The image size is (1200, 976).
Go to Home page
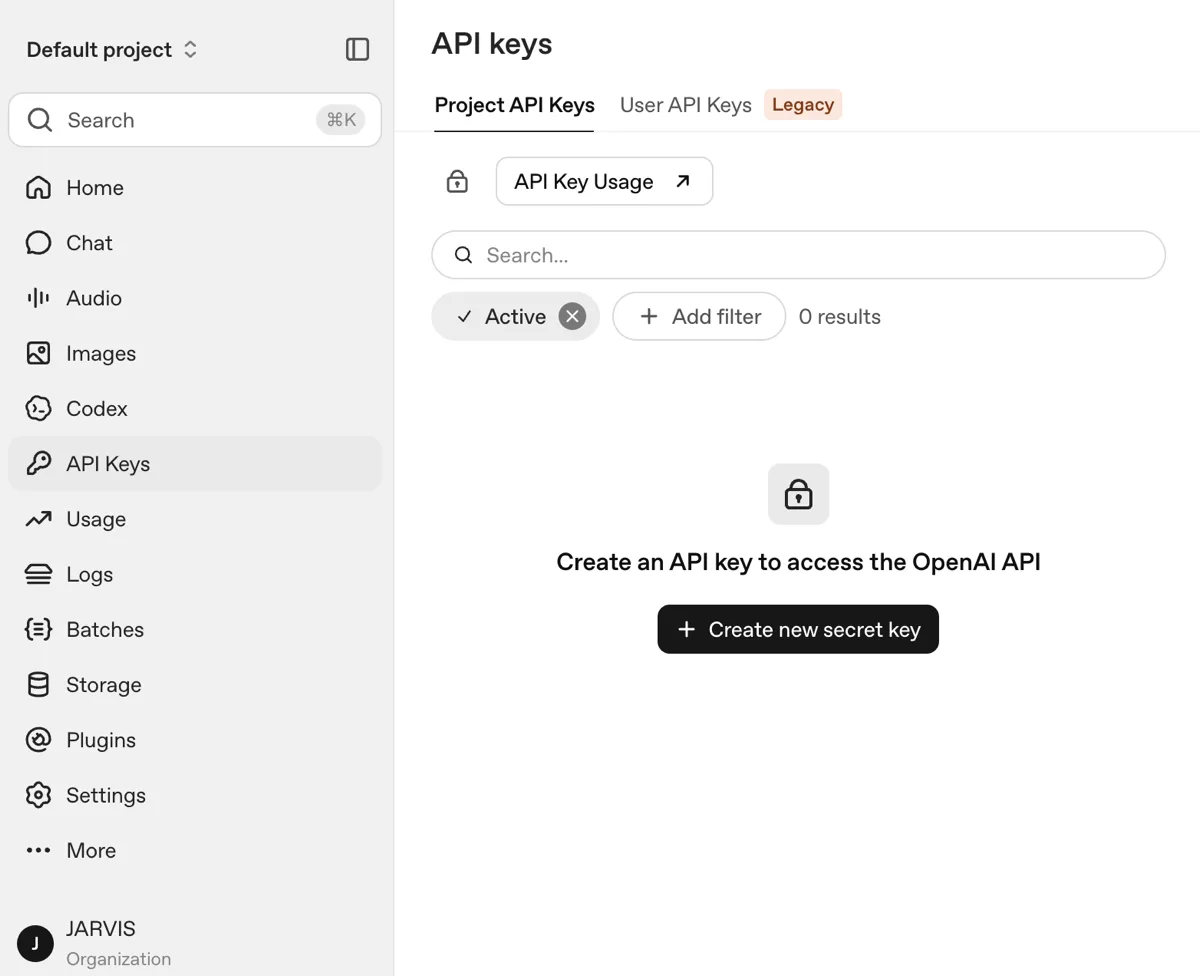tap(195, 188)
